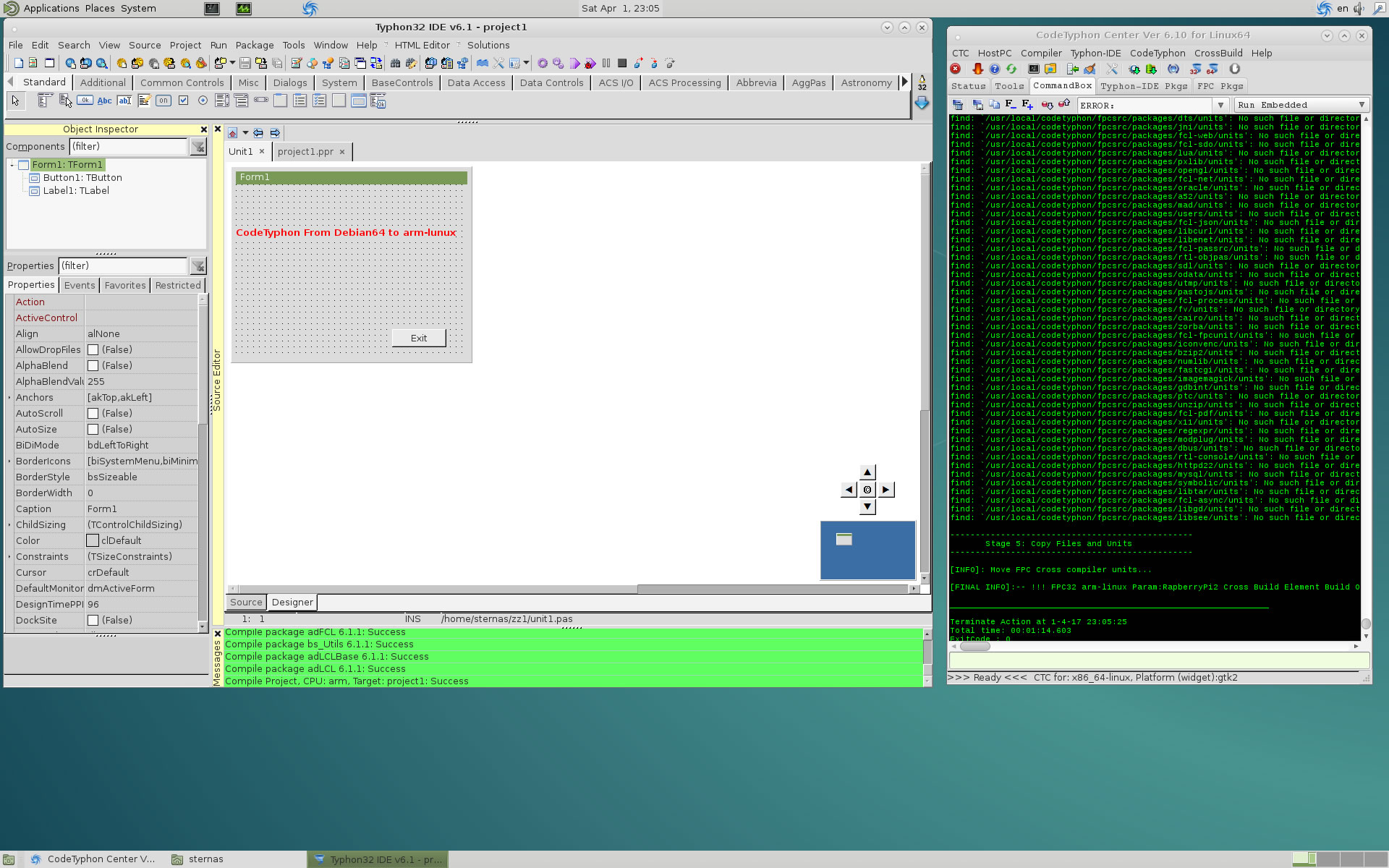Switch to Source view at editor bottom
Viewport: 1389px width, 868px height.
(246, 603)
